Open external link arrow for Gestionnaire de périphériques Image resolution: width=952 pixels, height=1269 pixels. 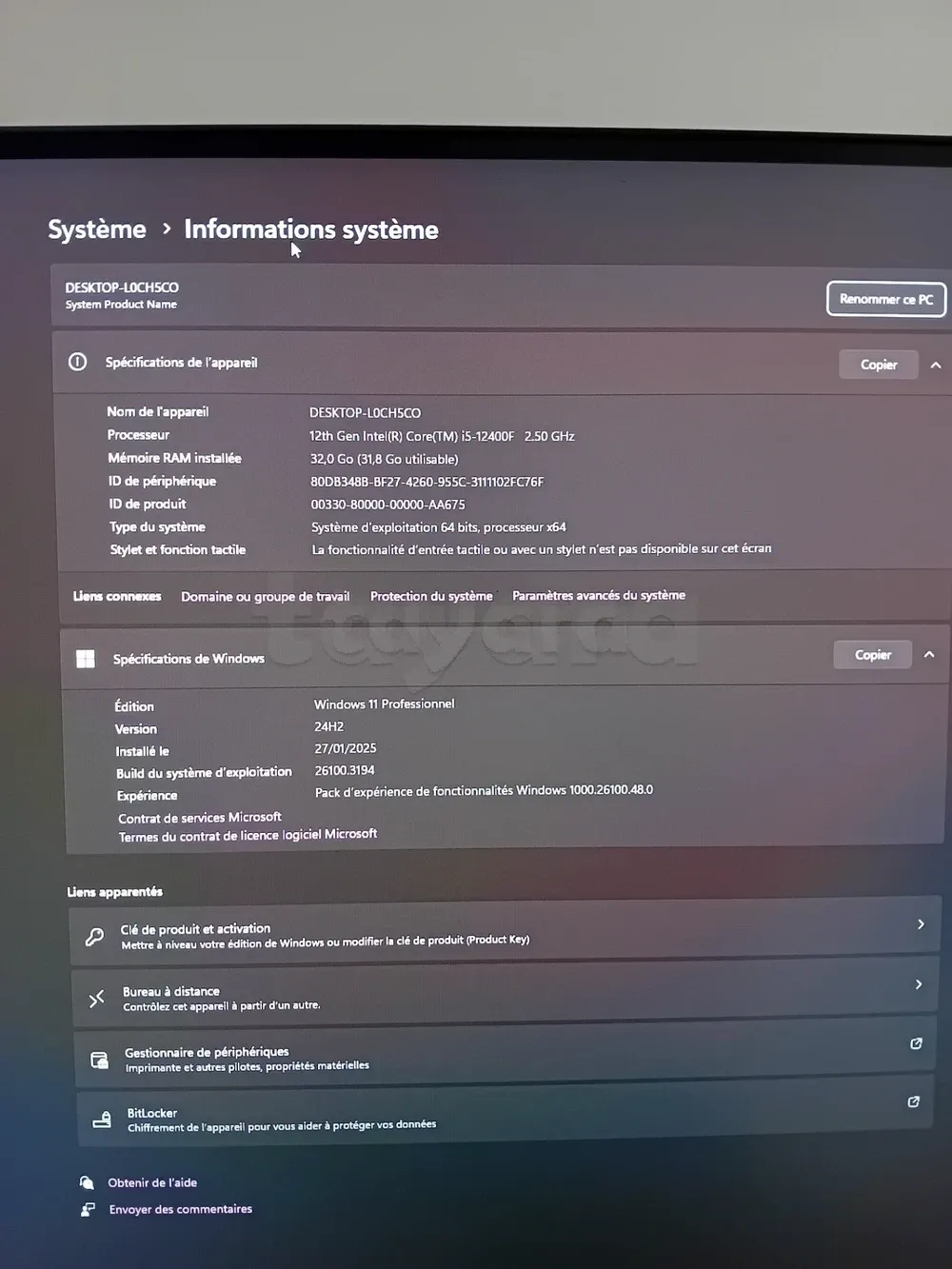[916, 1043]
